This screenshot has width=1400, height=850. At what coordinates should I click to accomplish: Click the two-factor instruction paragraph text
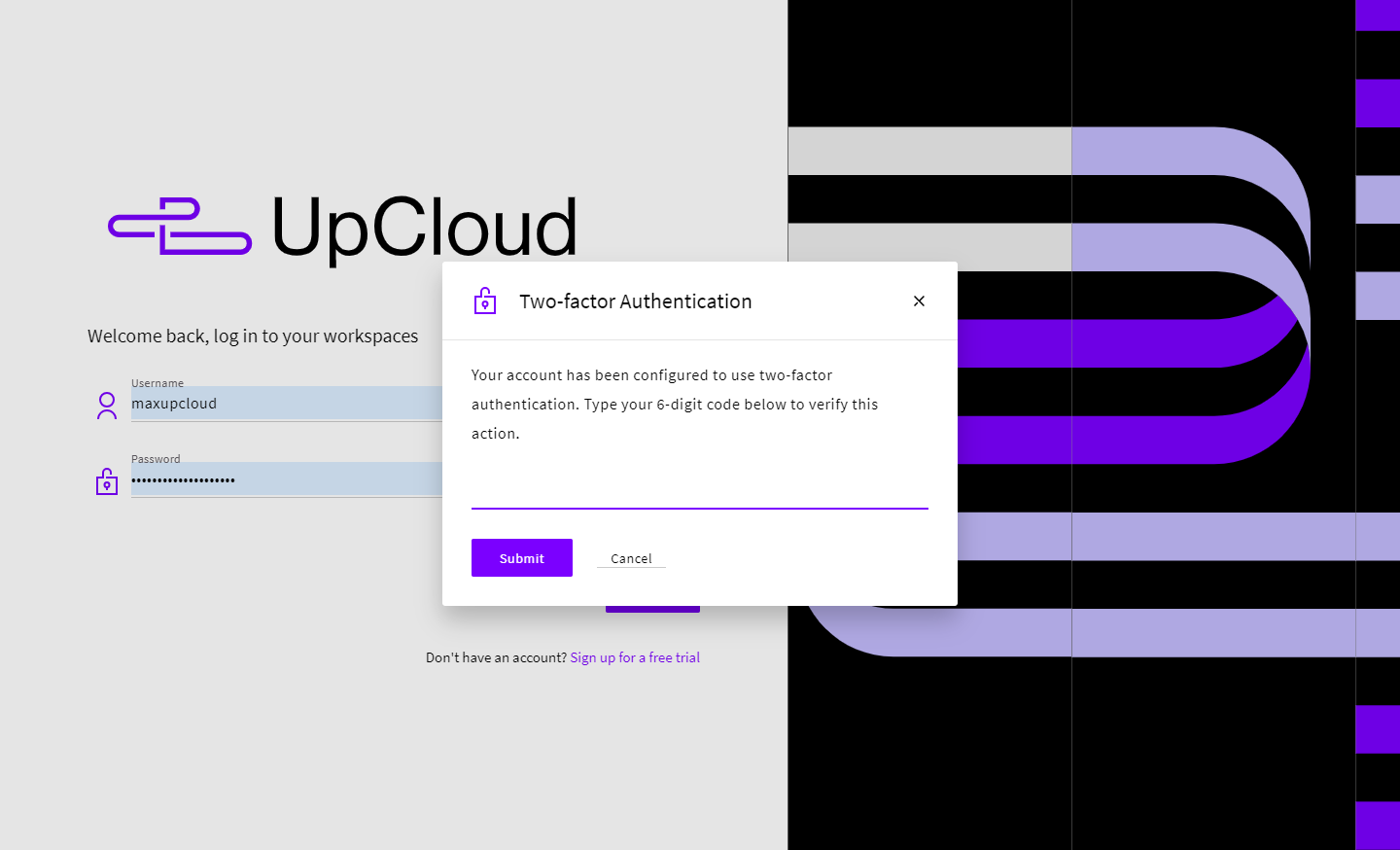[x=674, y=404]
